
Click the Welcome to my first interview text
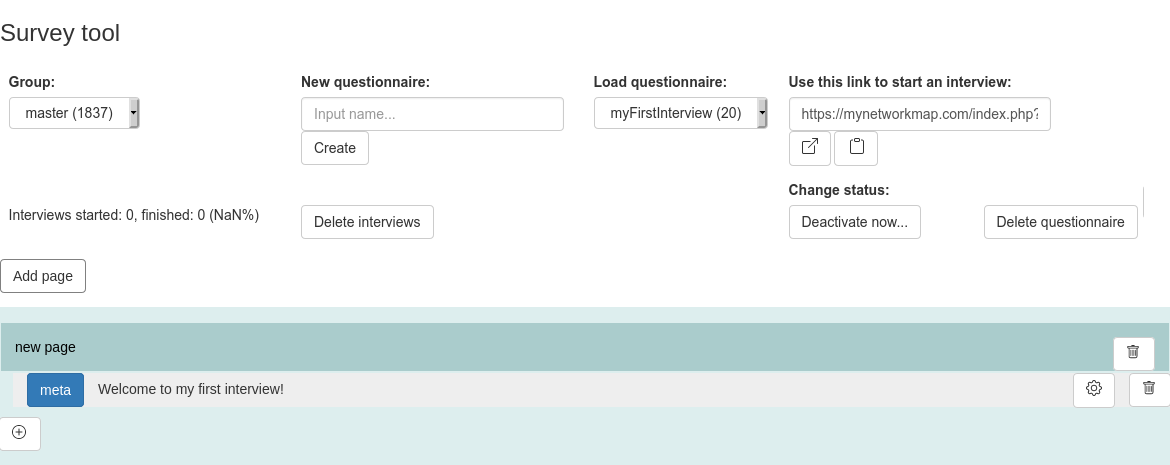[x=191, y=389]
